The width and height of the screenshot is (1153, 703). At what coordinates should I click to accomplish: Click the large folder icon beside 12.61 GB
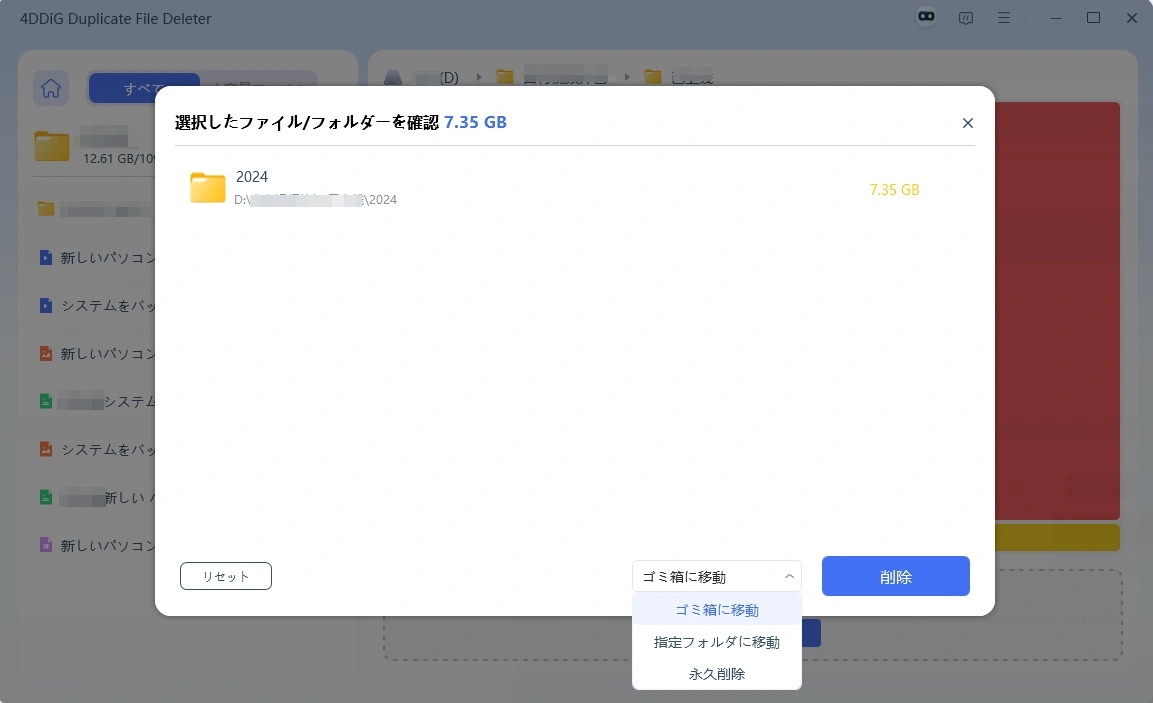click(x=51, y=146)
